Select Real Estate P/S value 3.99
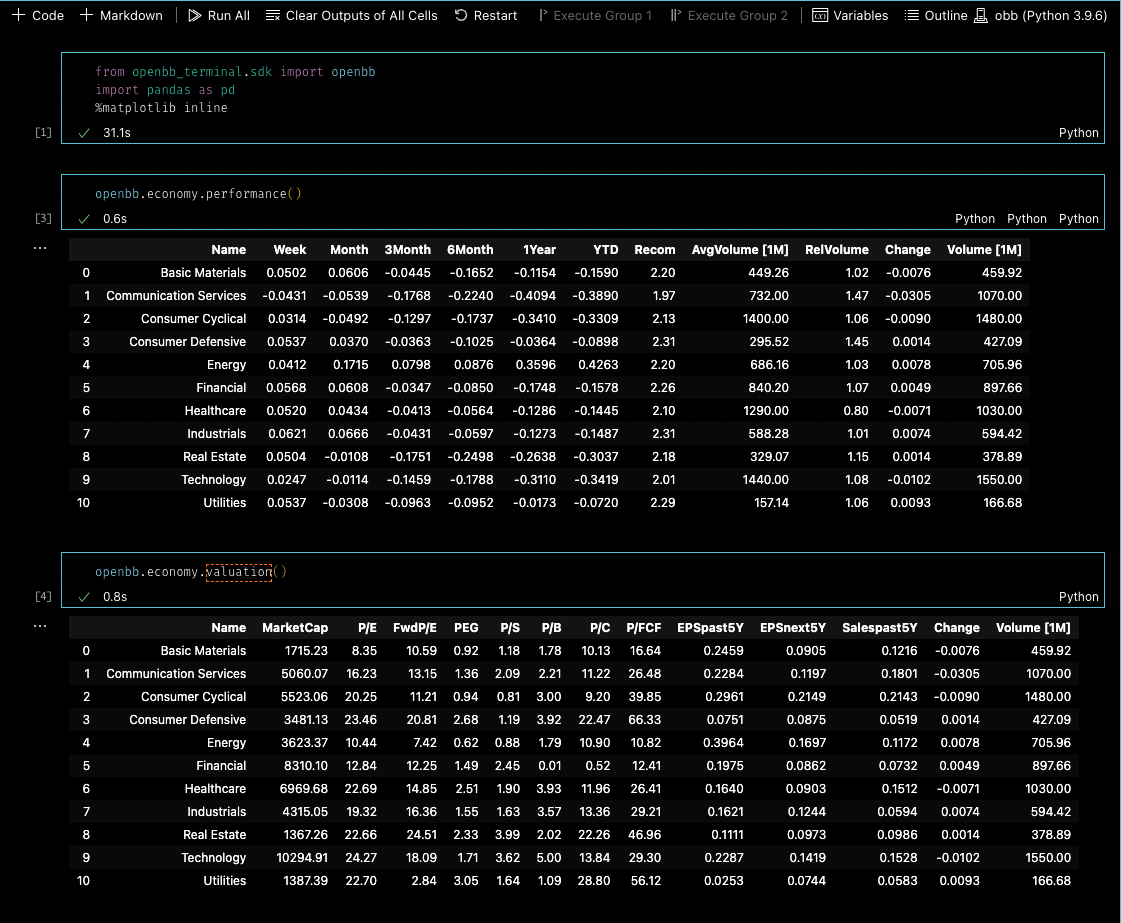The image size is (1121, 923). 508,834
